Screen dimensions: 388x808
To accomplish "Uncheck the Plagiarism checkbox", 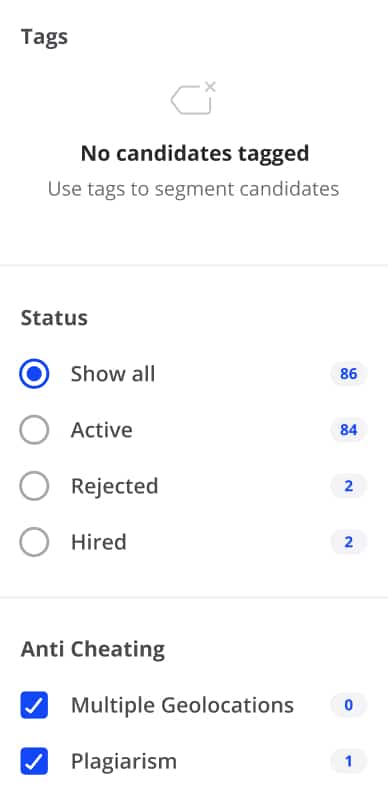I will click(x=35, y=761).
